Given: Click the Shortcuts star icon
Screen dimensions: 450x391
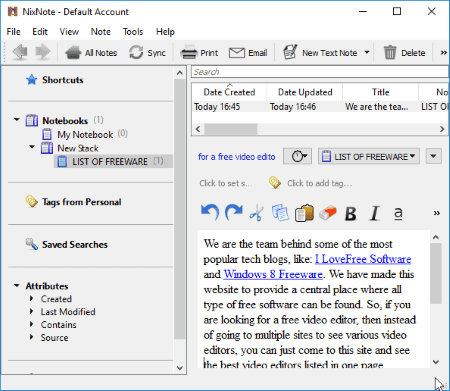Looking at the screenshot, I should 32,80.
